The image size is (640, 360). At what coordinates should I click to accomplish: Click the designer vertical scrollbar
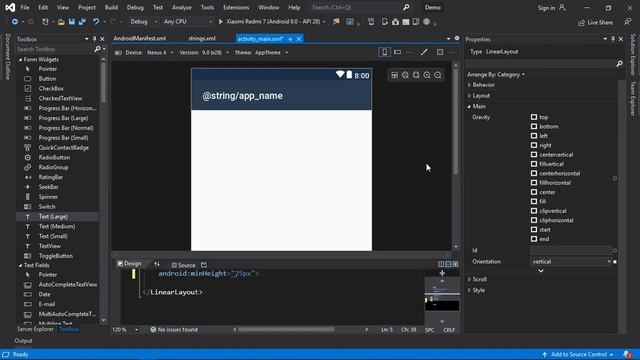pos(456,121)
